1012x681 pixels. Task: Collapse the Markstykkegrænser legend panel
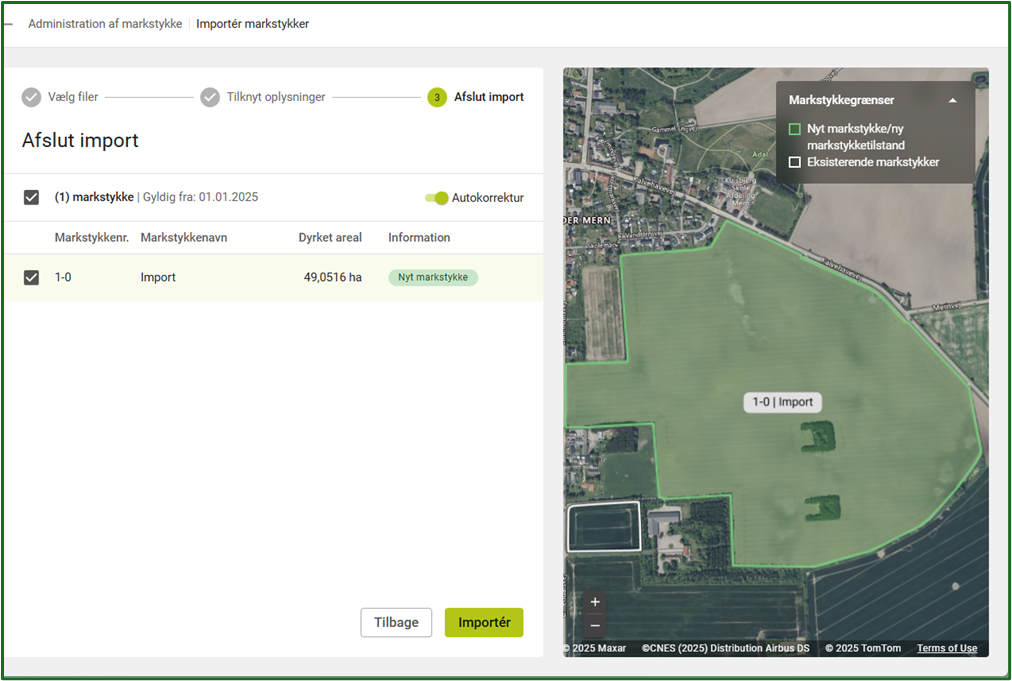click(x=952, y=100)
